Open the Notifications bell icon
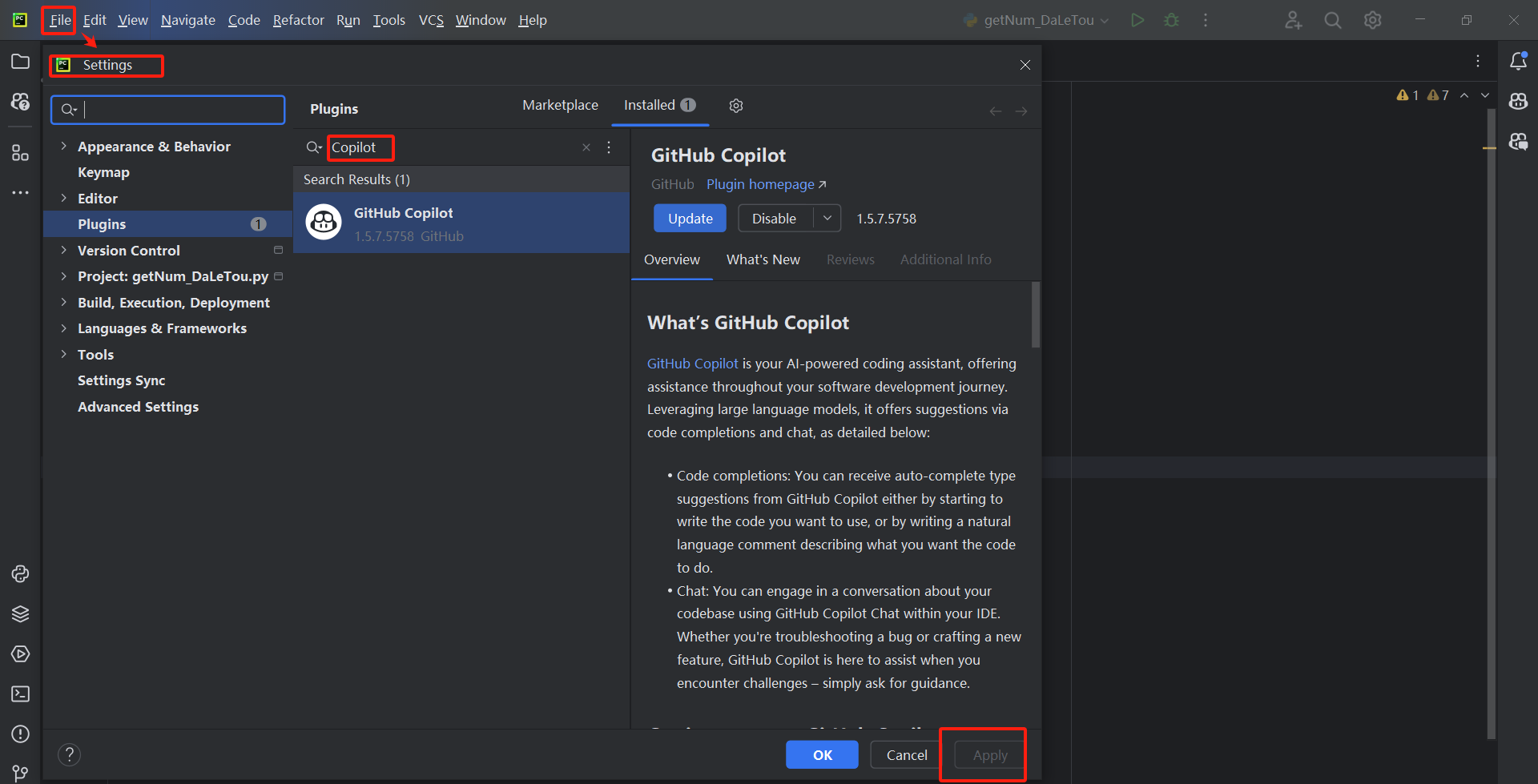The image size is (1538, 784). 1518,62
